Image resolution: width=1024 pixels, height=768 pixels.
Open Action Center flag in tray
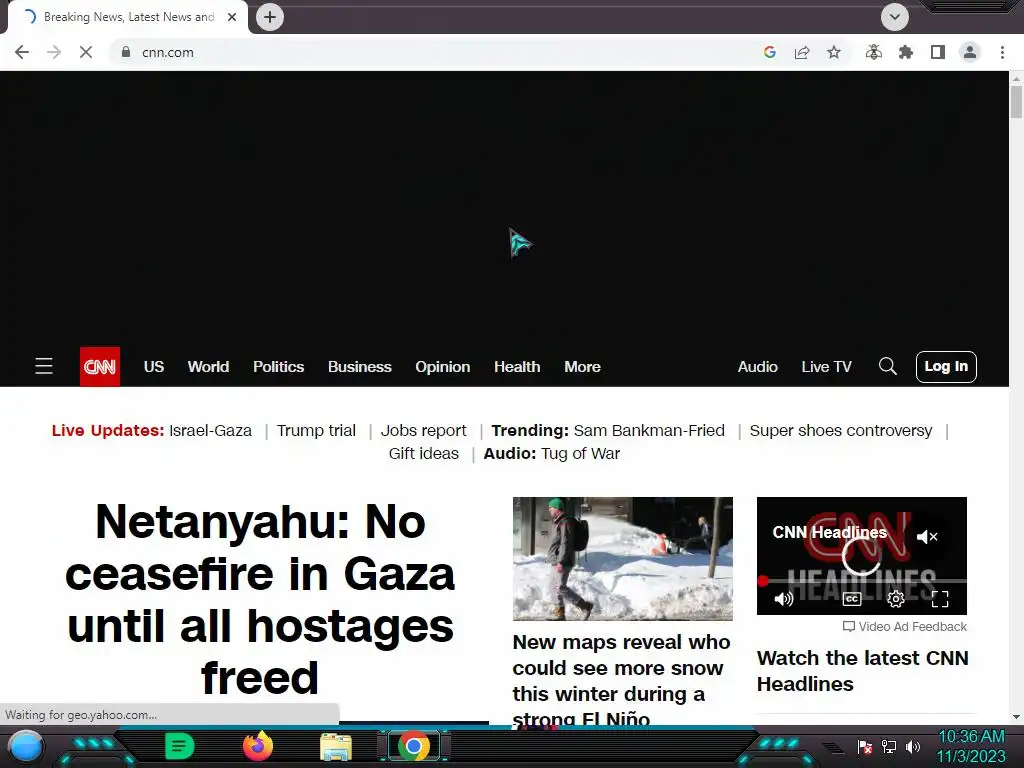pos(865,746)
